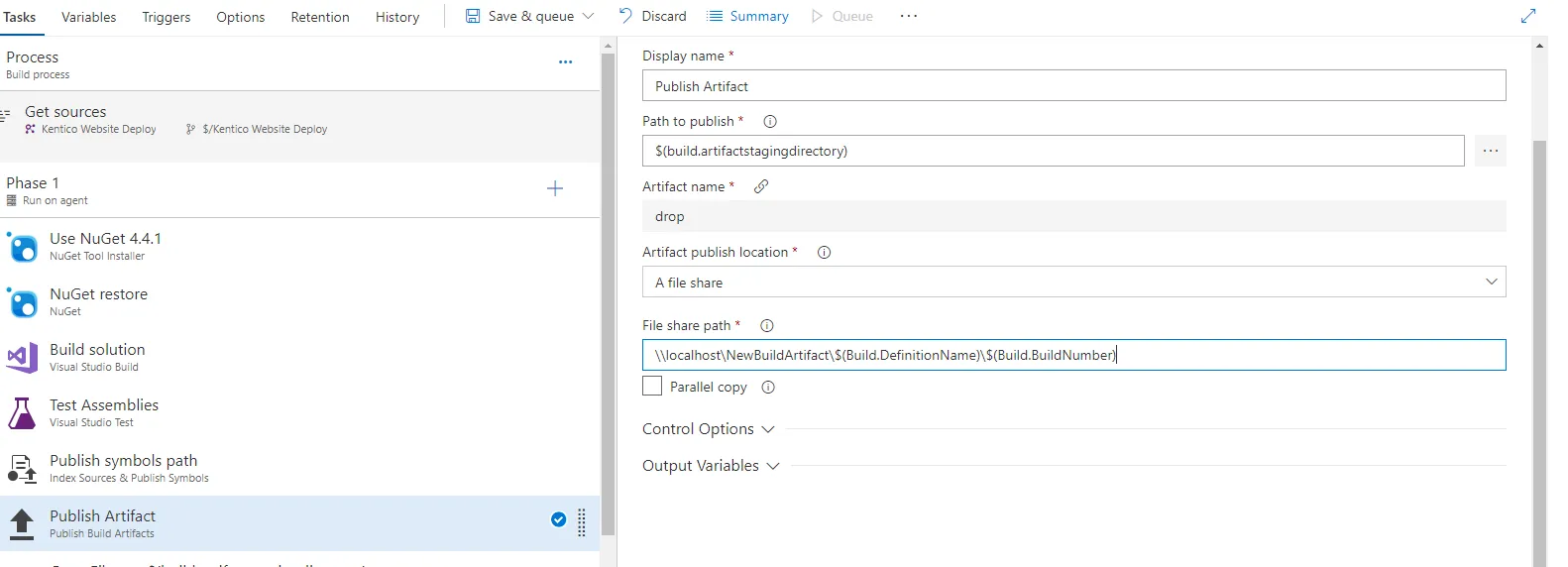Browse for Path to publish folder
Image resolution: width=1568 pixels, height=567 pixels.
(x=1490, y=152)
